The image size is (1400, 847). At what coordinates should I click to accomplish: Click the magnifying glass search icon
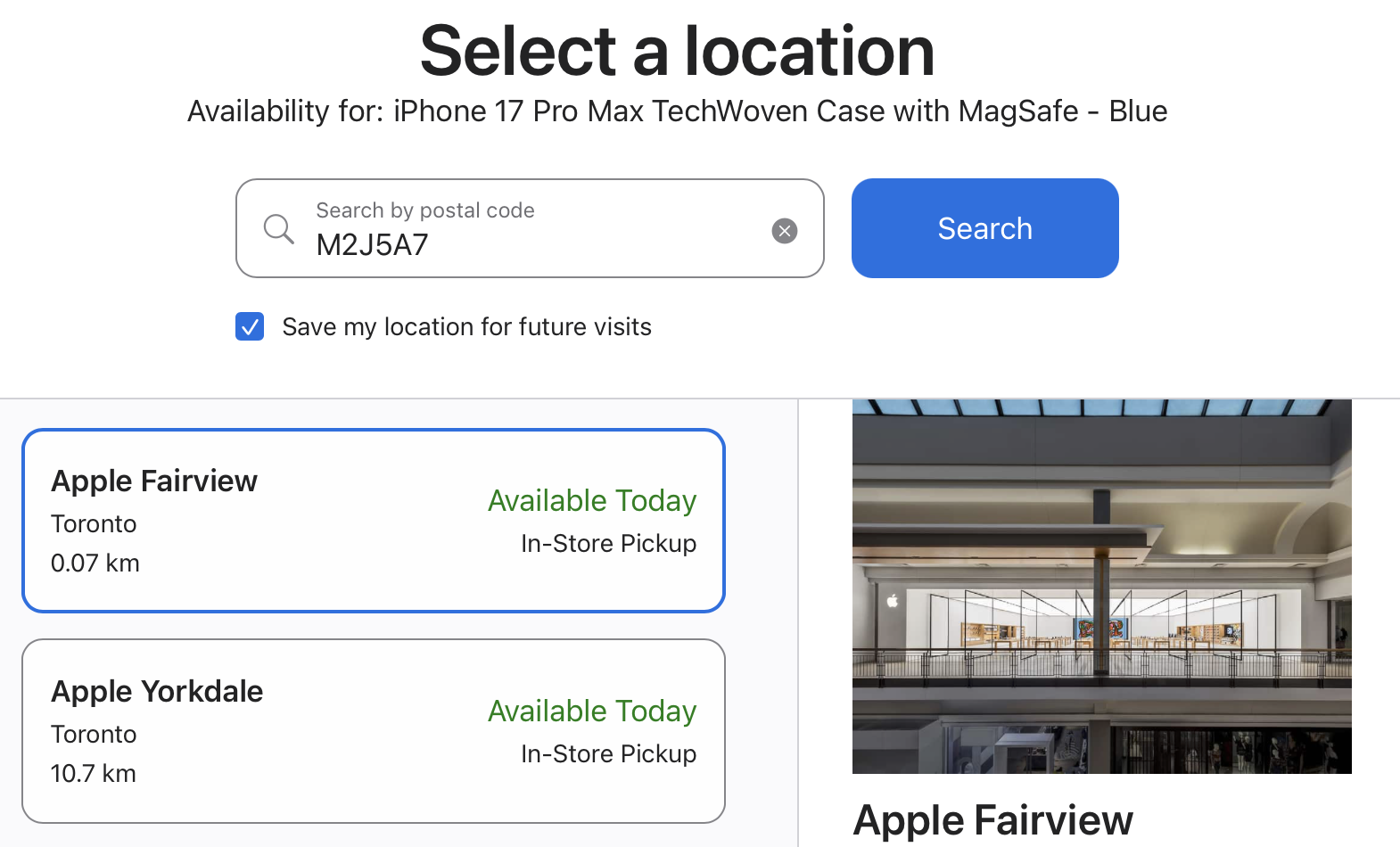pyautogui.click(x=278, y=229)
